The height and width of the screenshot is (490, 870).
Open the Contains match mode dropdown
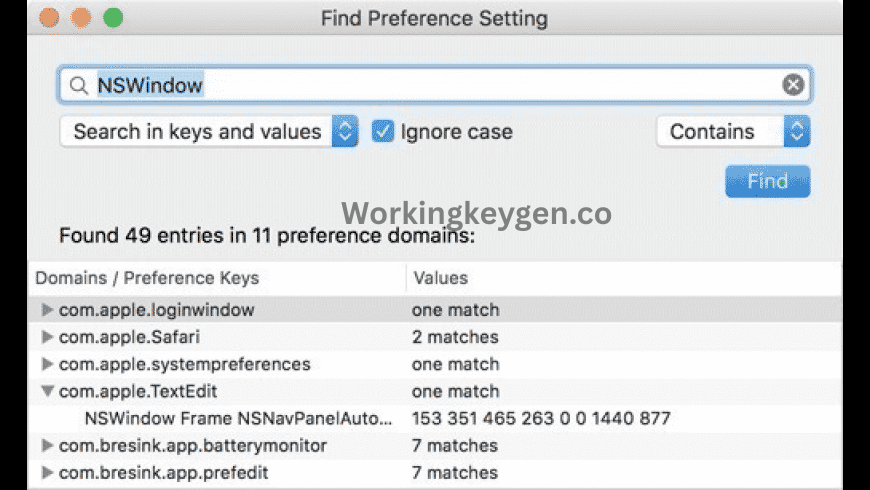[x=734, y=132]
